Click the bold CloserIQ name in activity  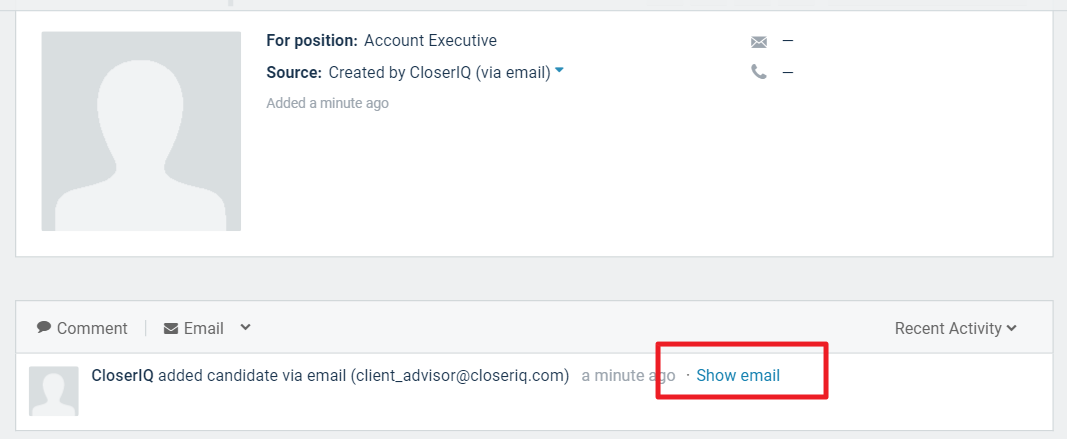(x=122, y=375)
